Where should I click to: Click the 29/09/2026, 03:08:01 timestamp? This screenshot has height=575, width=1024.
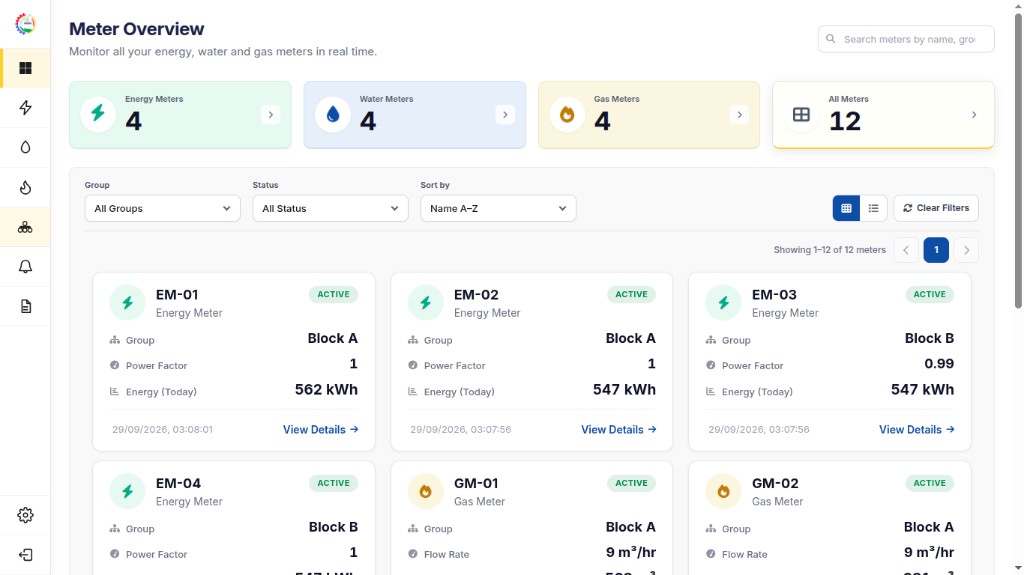coord(162,429)
